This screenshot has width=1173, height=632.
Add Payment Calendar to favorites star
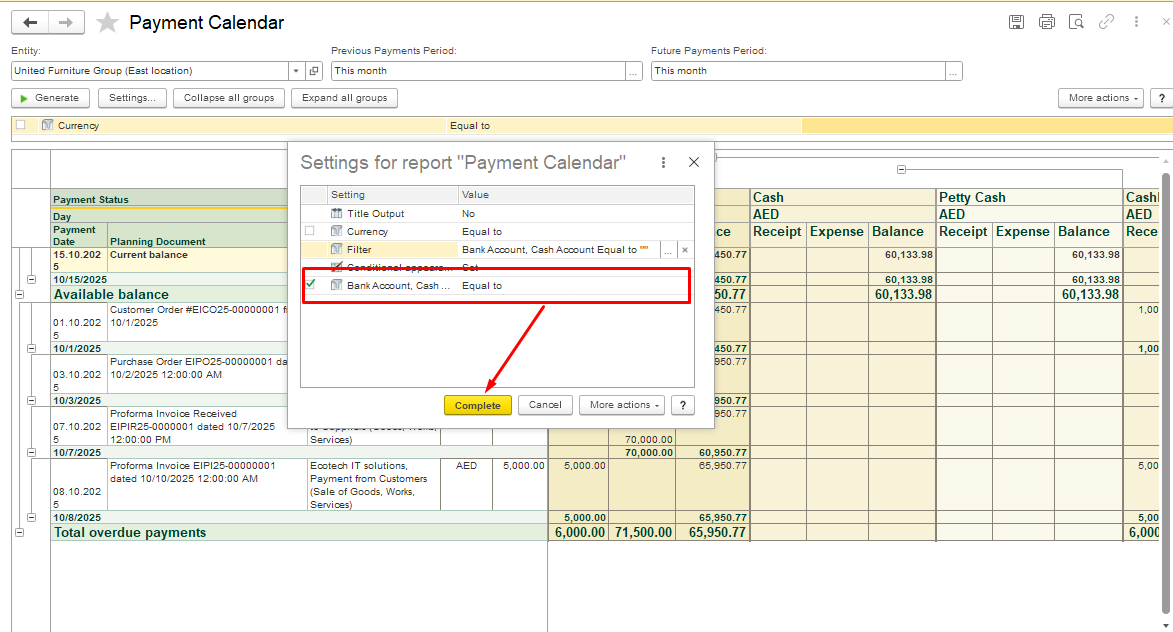tap(107, 23)
